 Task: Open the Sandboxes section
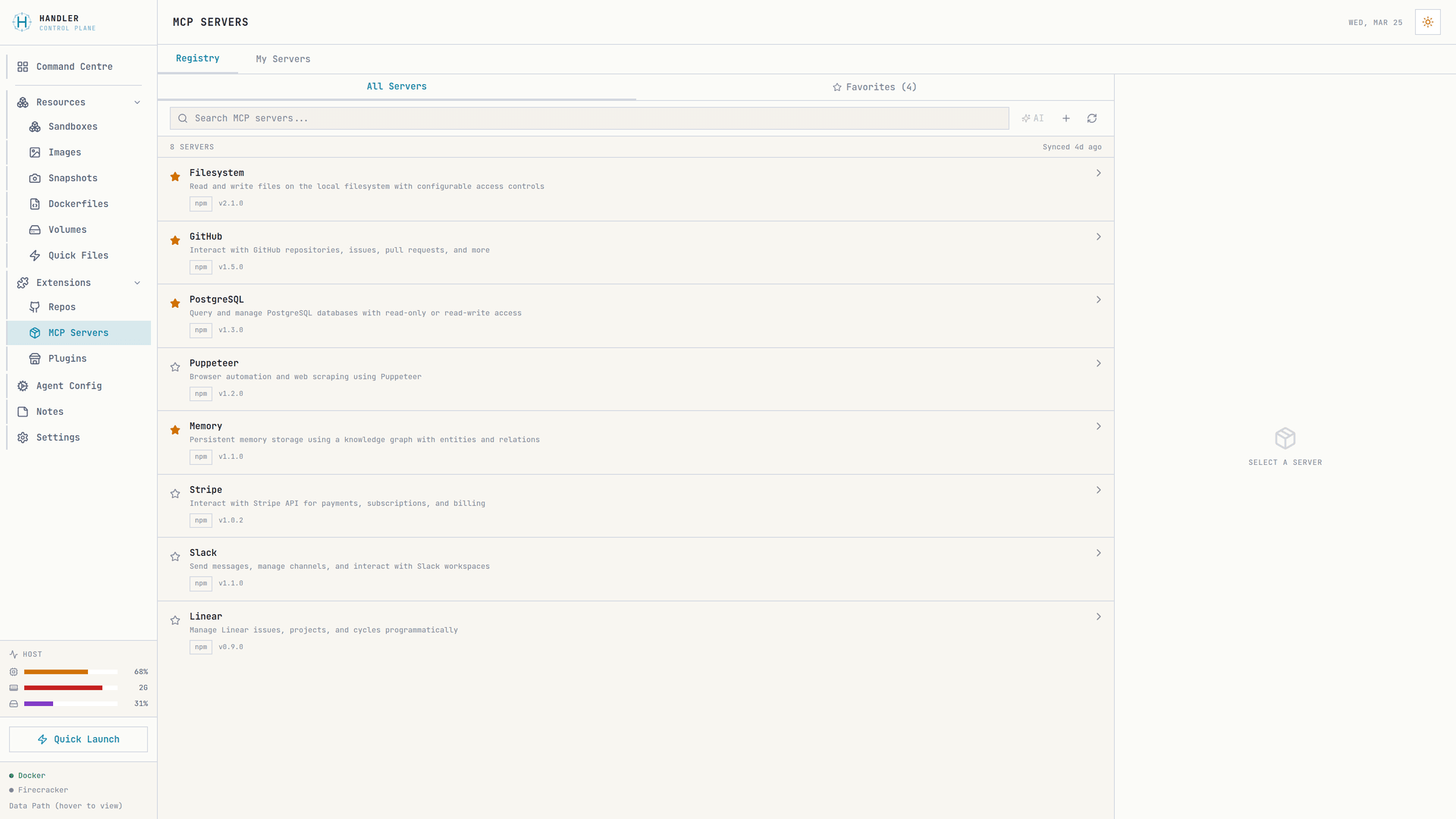click(73, 127)
